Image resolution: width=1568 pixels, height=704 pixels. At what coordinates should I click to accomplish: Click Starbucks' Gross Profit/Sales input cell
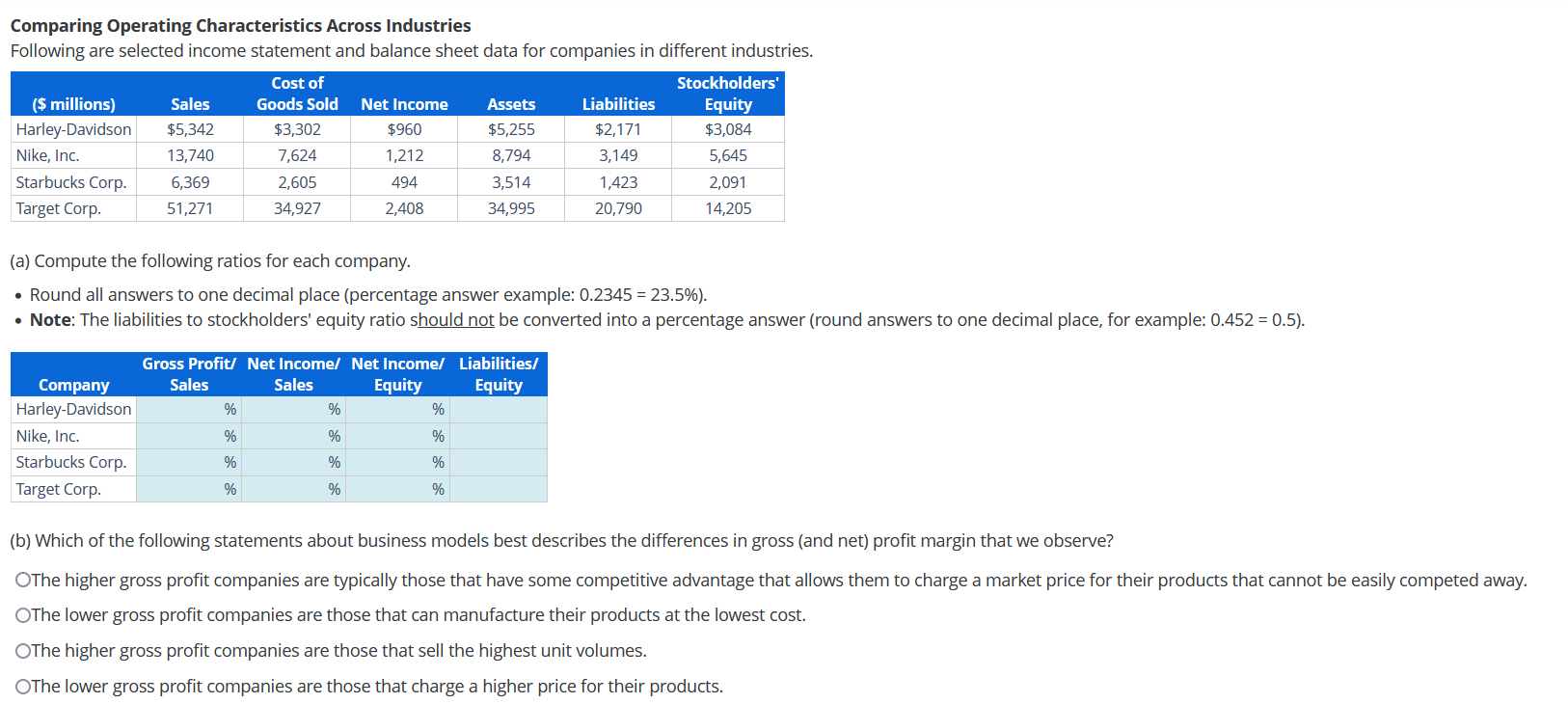point(188,462)
